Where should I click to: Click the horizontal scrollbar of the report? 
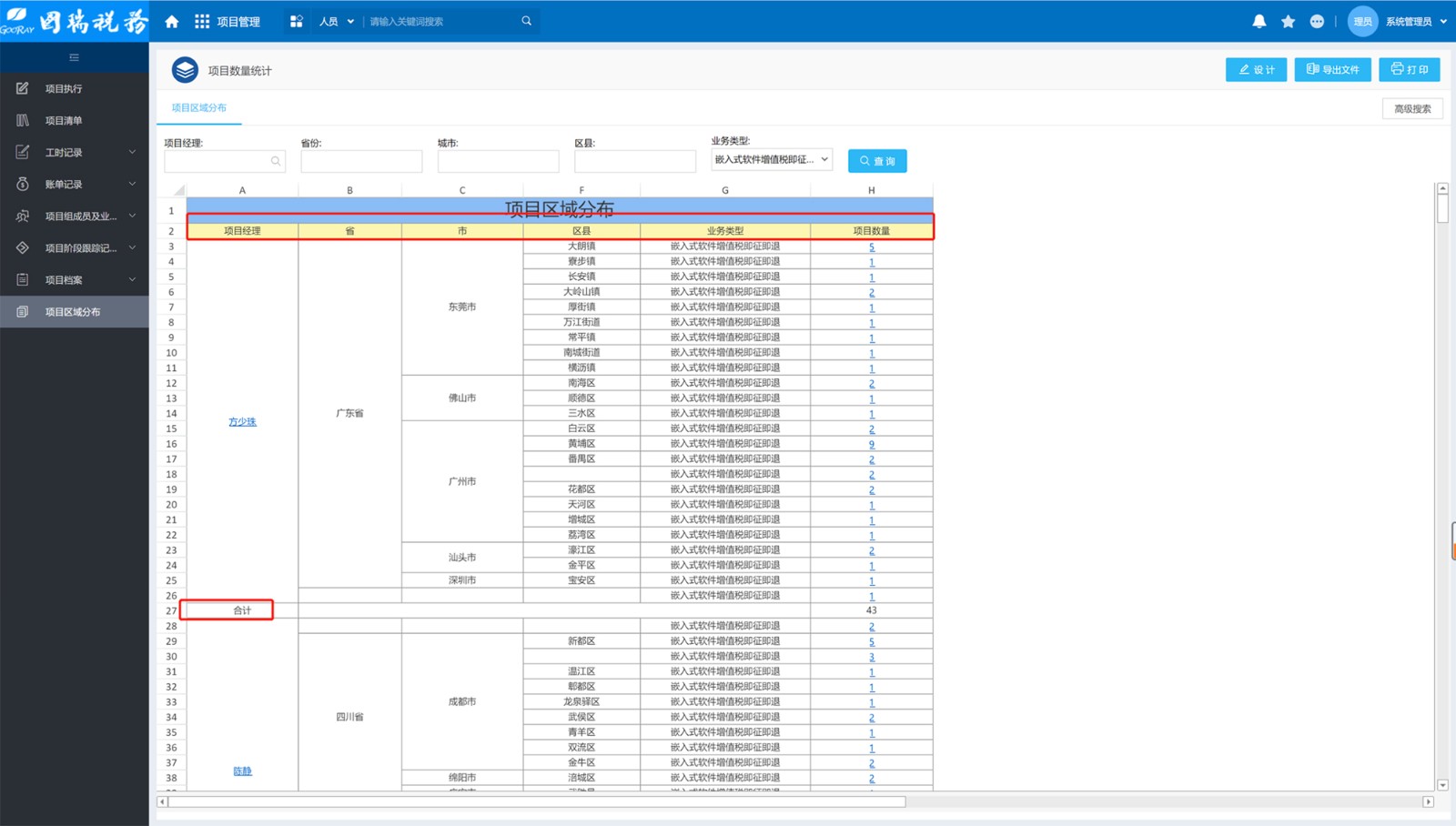(x=537, y=801)
